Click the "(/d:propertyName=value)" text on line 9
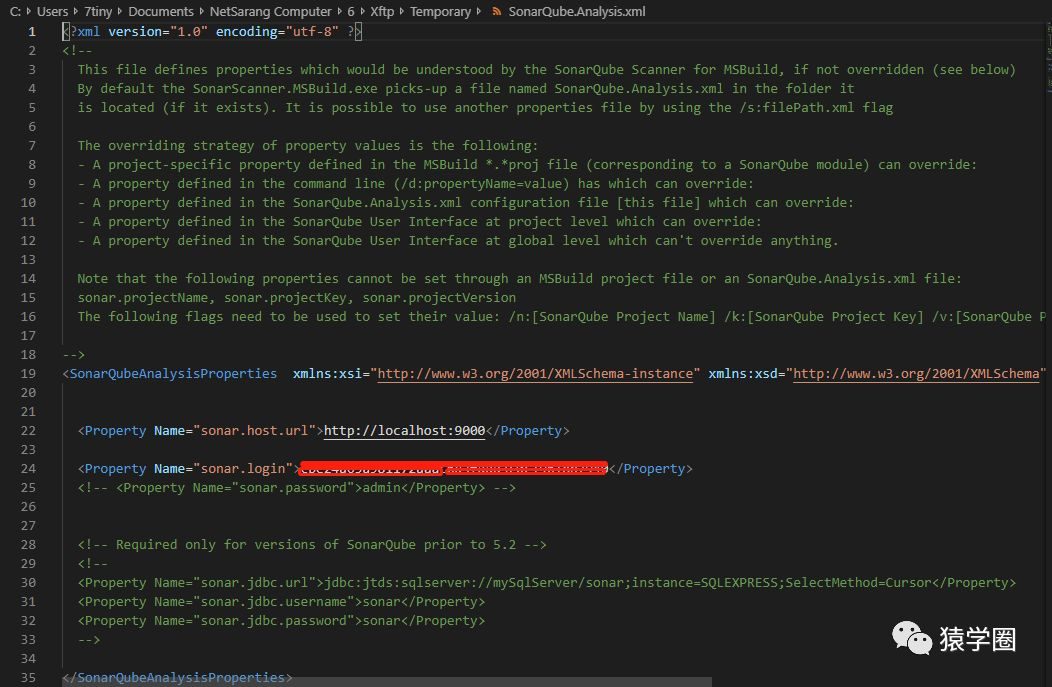 tap(481, 184)
